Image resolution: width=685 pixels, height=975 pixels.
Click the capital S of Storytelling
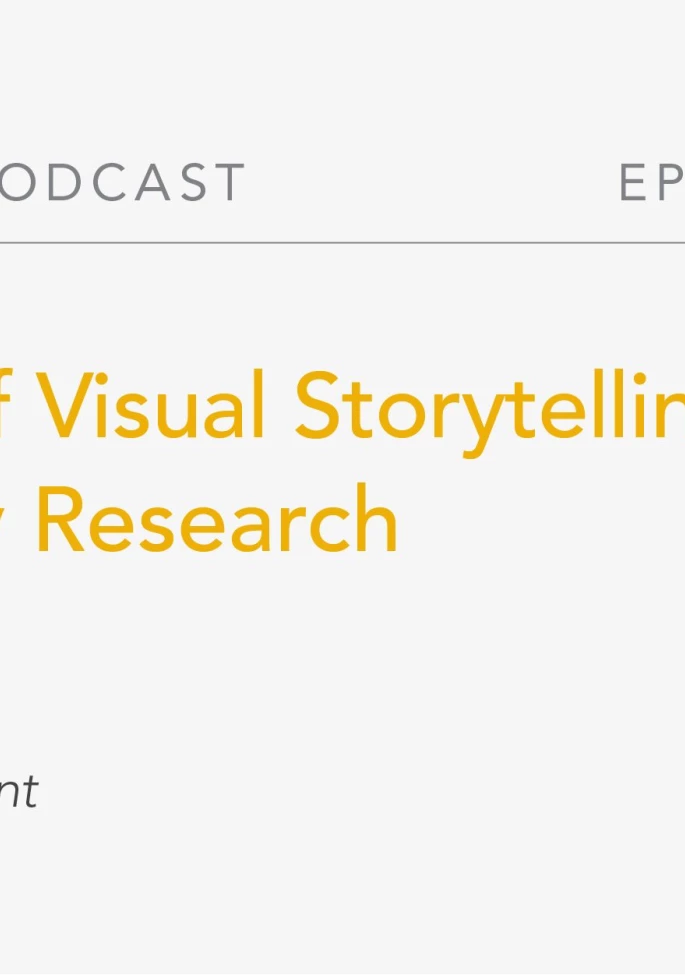click(x=318, y=405)
